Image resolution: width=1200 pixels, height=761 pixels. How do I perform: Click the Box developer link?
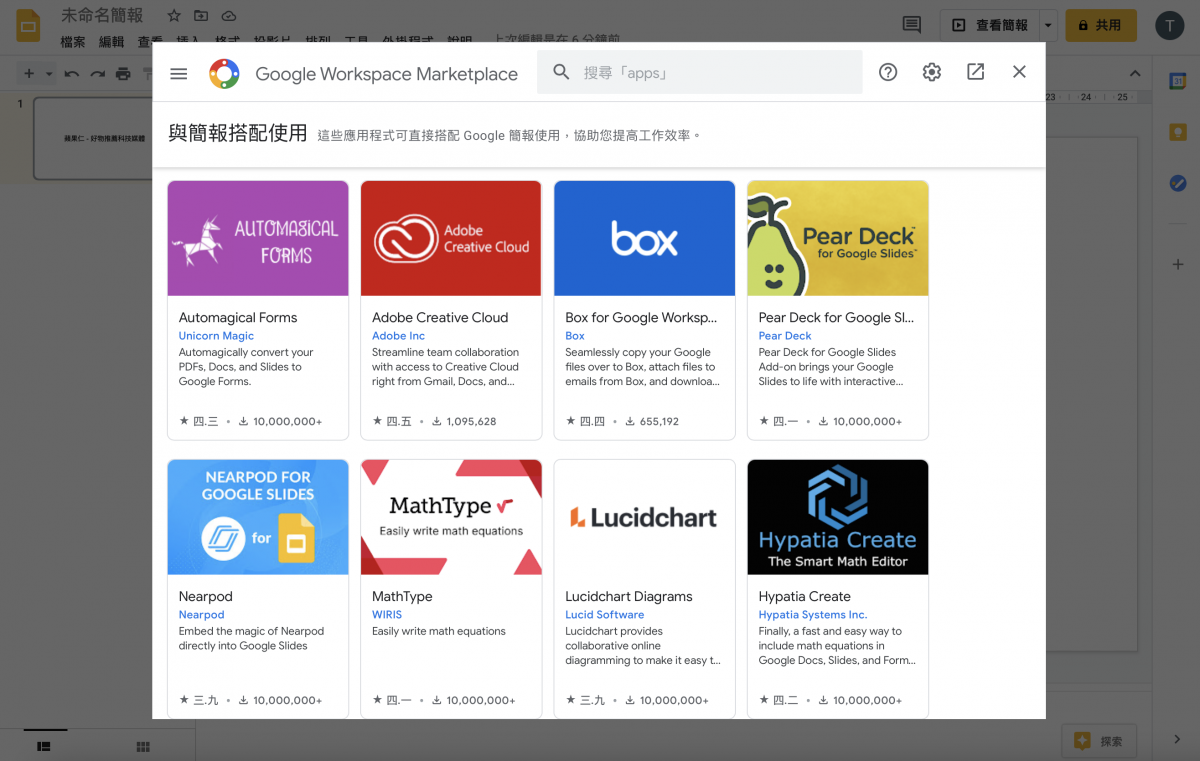click(575, 336)
